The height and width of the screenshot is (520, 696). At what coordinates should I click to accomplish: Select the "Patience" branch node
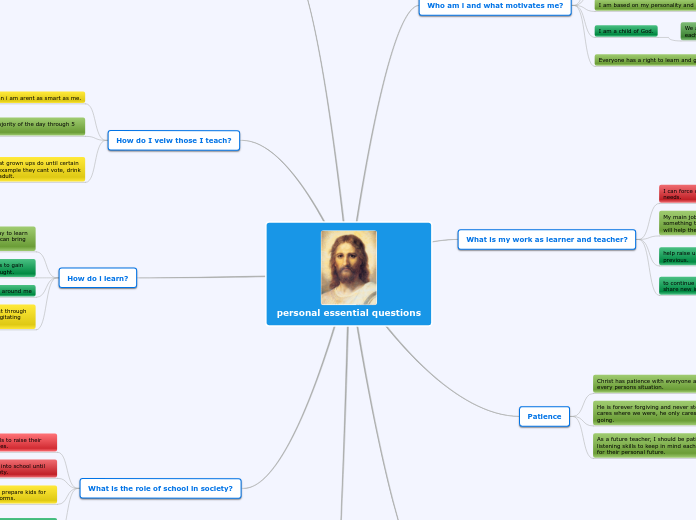544,417
